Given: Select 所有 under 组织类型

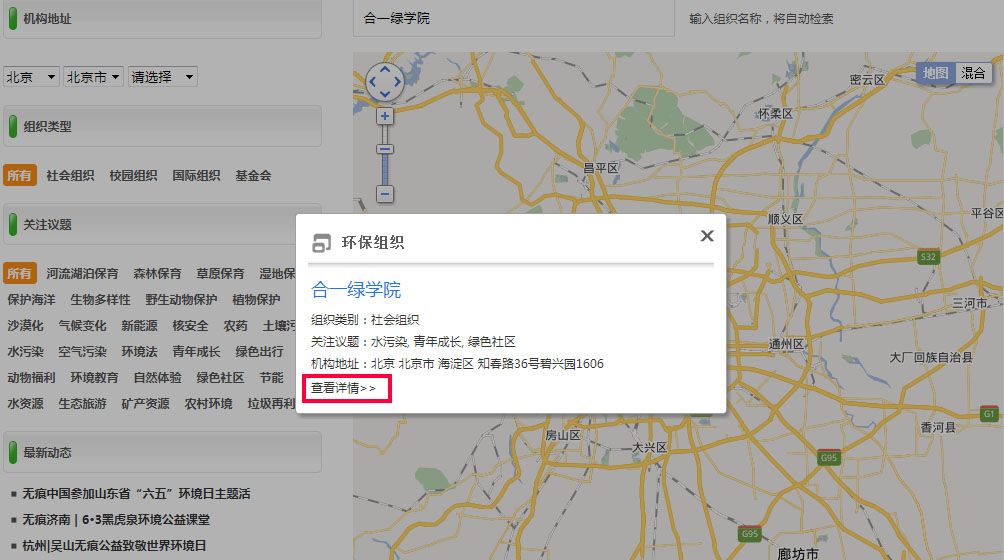Looking at the screenshot, I should coord(20,176).
